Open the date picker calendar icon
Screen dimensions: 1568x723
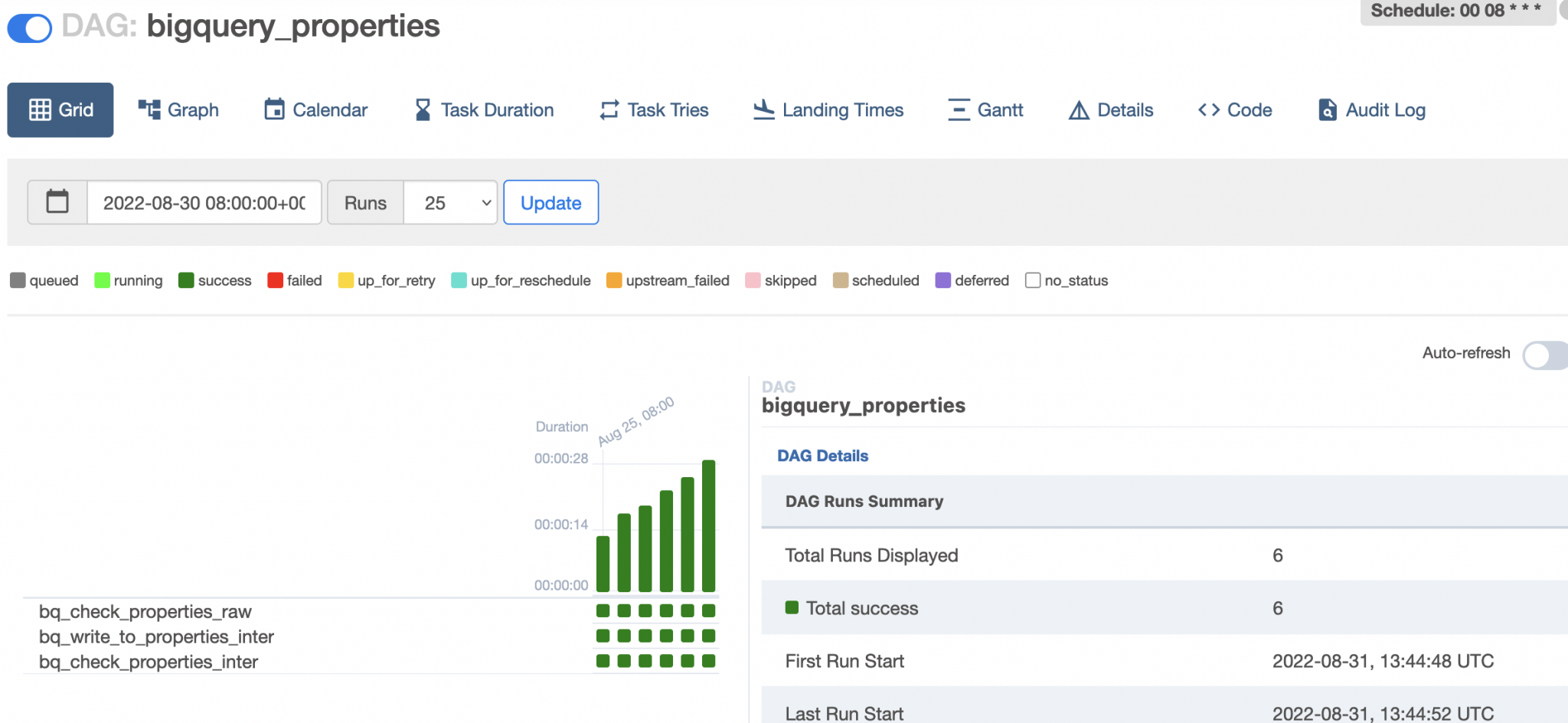57,201
